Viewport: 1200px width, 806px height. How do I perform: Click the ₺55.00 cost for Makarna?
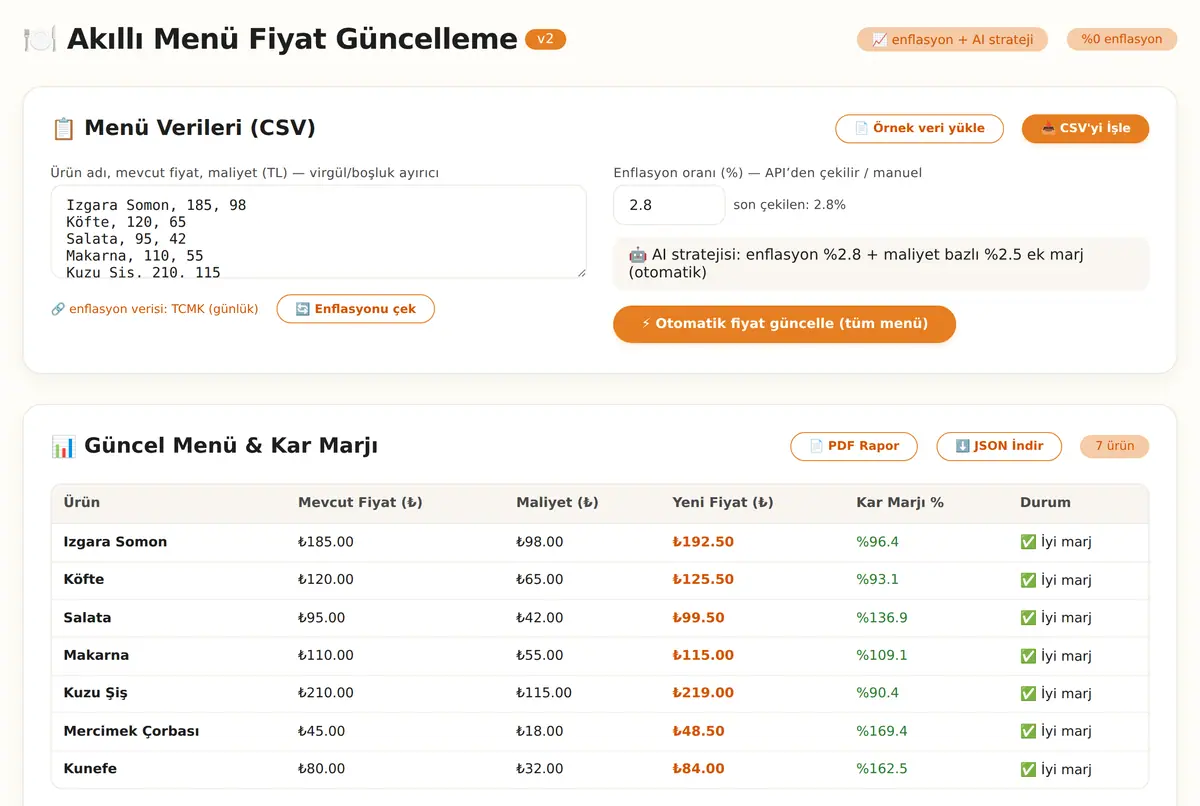click(540, 656)
